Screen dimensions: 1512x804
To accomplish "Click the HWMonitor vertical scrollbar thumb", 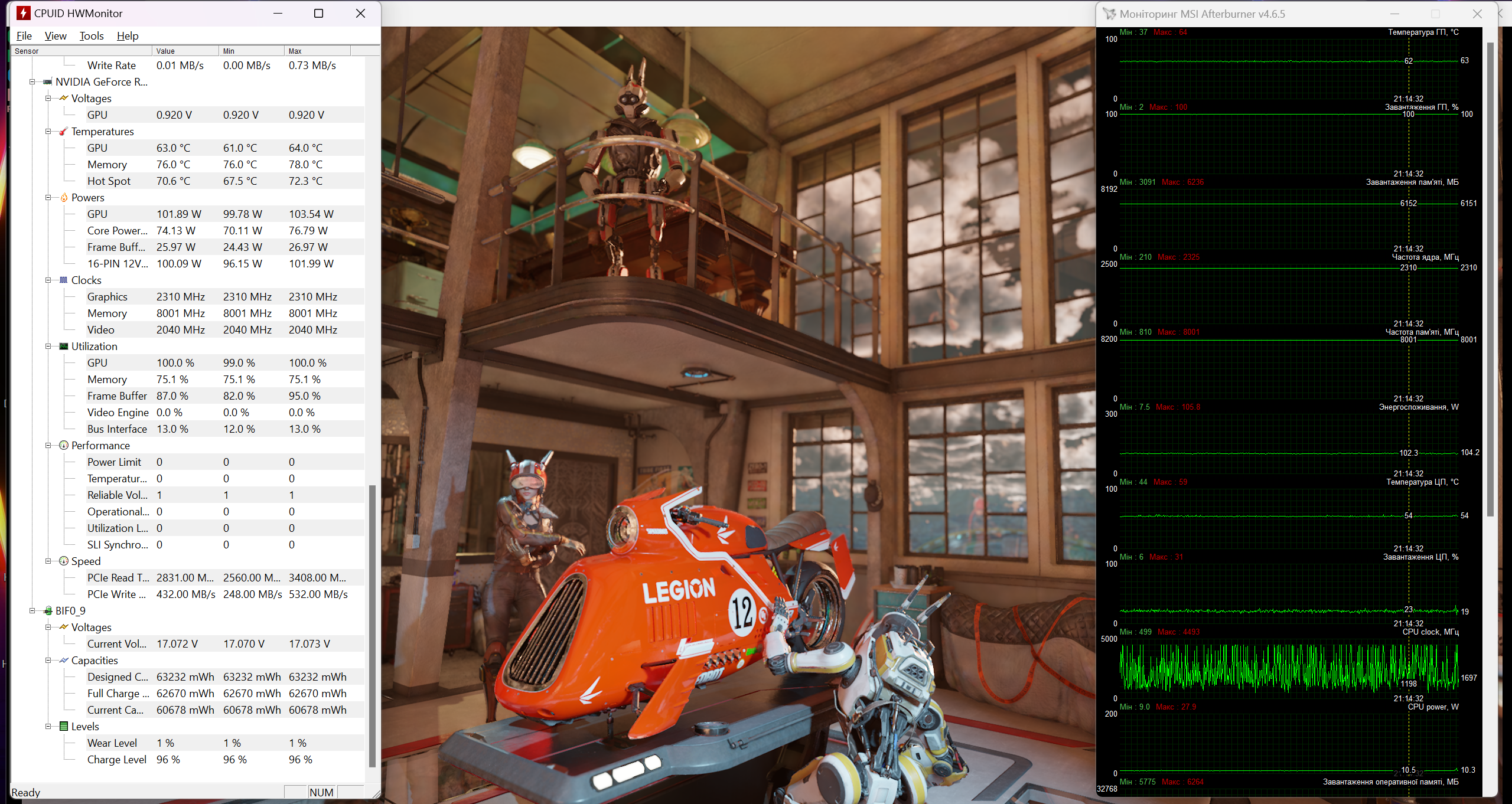I will click(372, 626).
